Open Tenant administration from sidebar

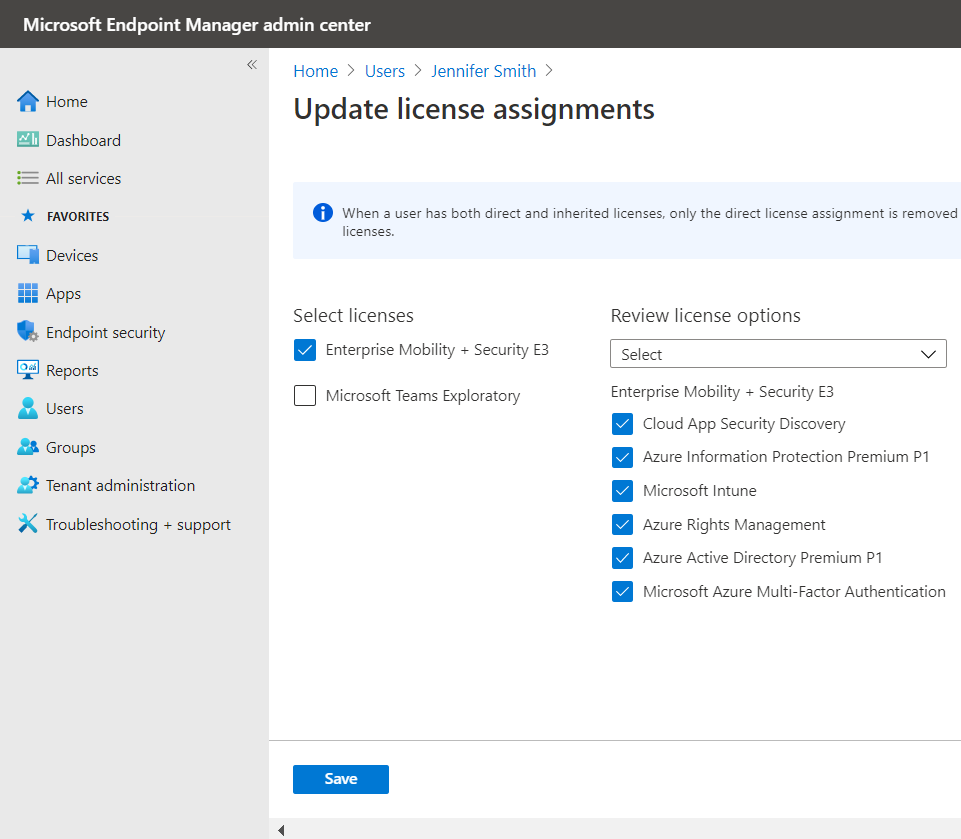(26, 485)
